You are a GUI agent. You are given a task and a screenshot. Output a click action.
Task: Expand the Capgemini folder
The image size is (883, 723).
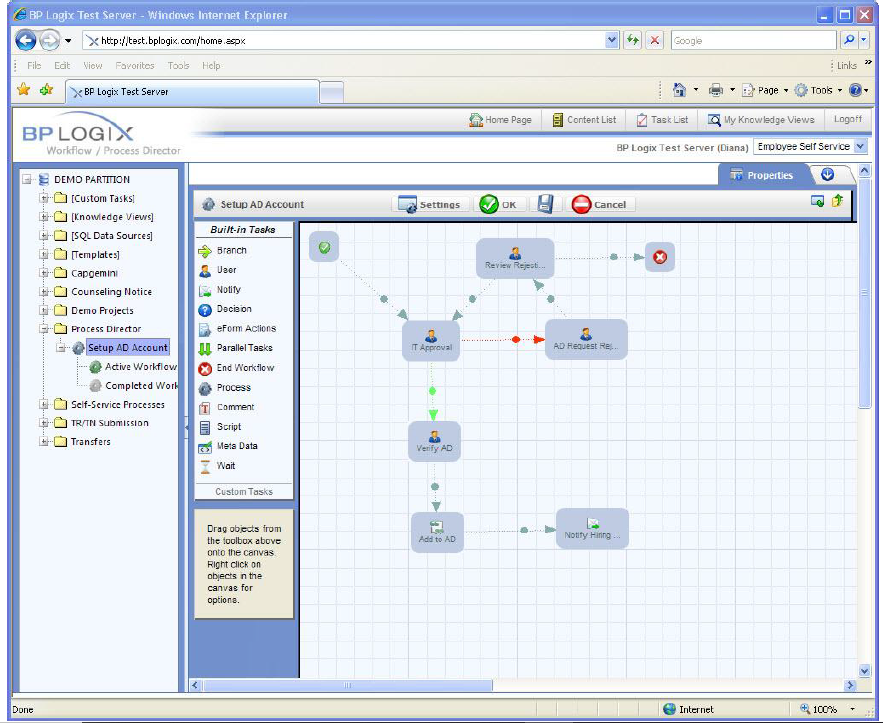pyautogui.click(x=44, y=273)
